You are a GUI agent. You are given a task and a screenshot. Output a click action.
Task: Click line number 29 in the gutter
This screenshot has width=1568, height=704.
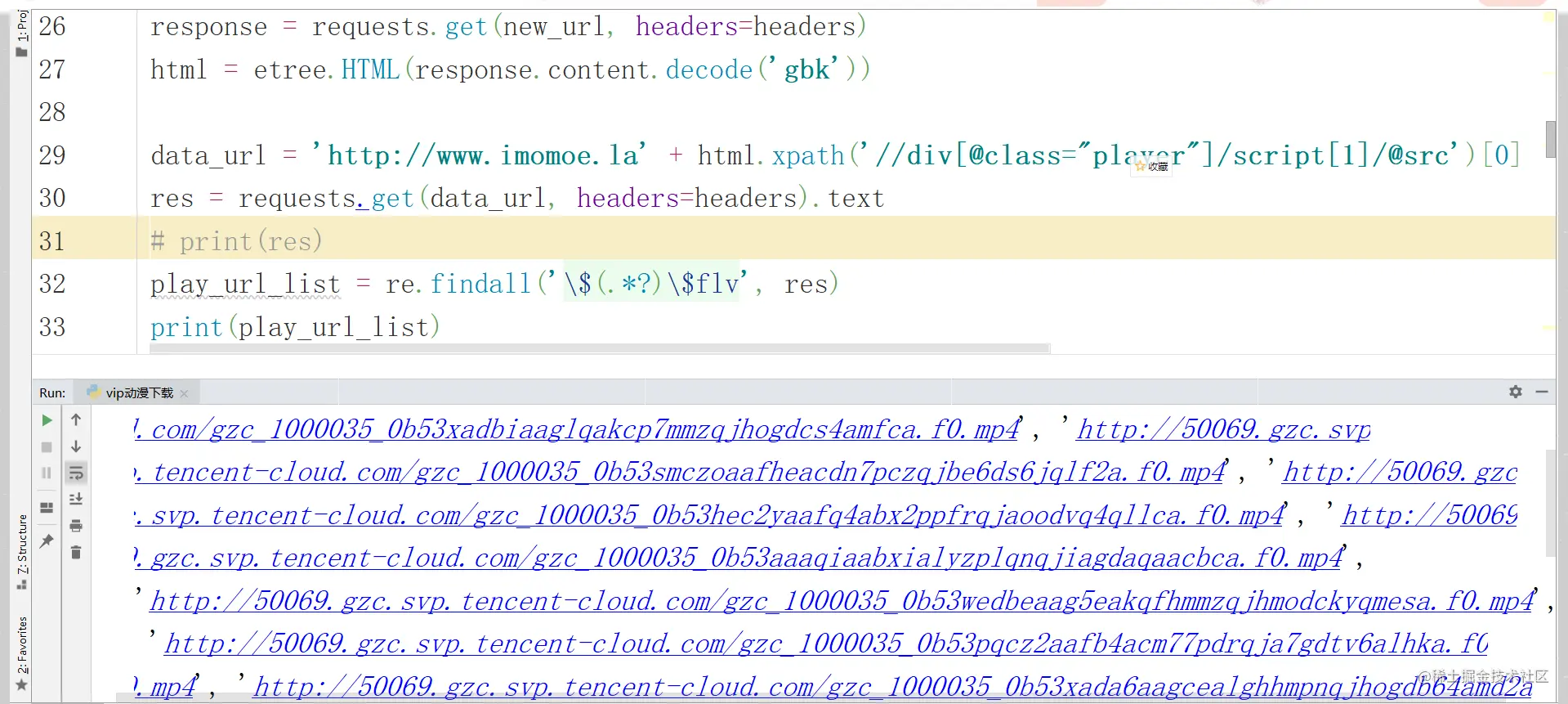click(52, 155)
